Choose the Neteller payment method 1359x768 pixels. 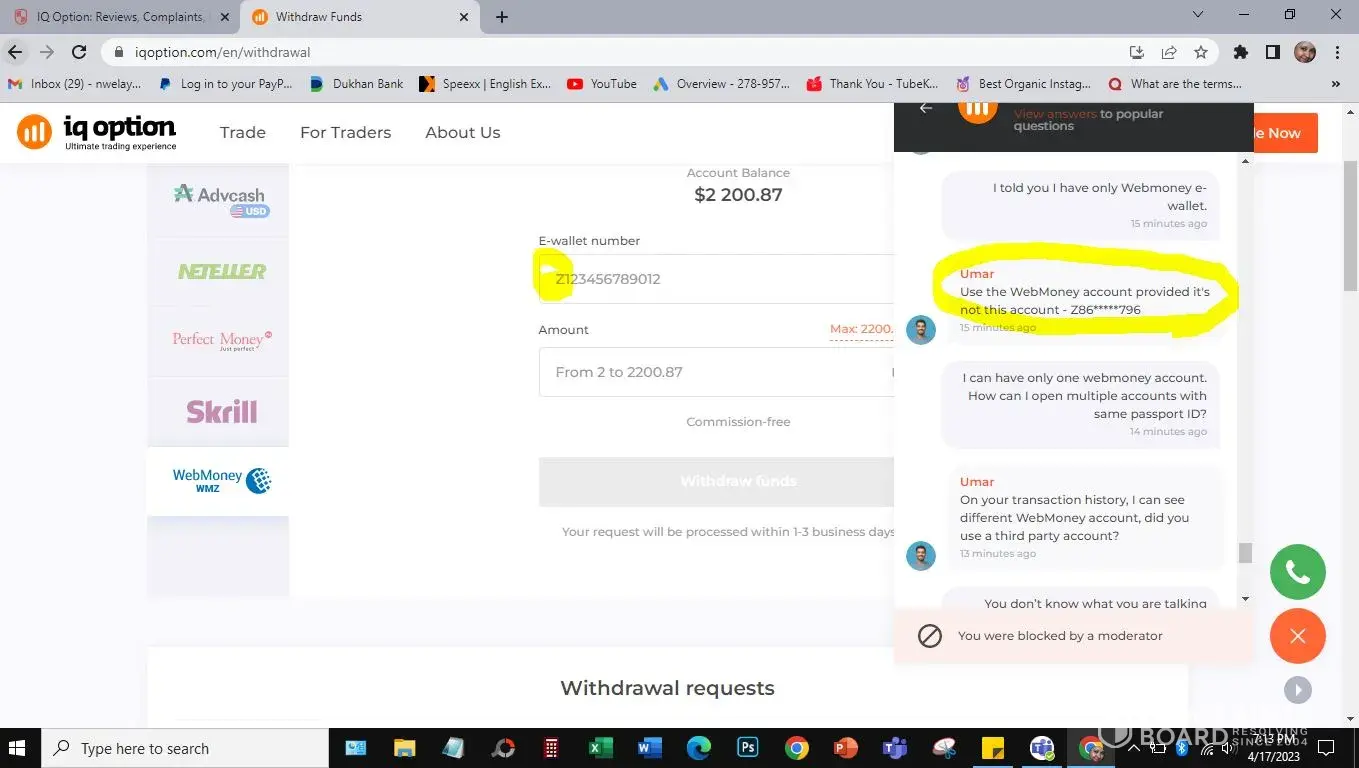[218, 271]
